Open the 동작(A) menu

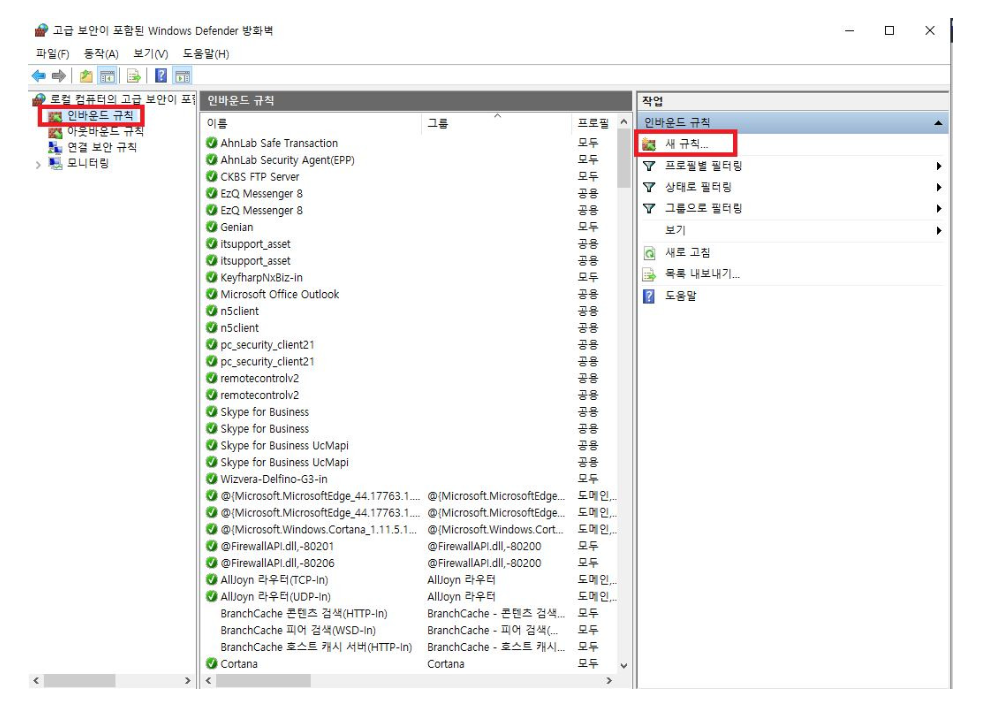click(x=101, y=54)
